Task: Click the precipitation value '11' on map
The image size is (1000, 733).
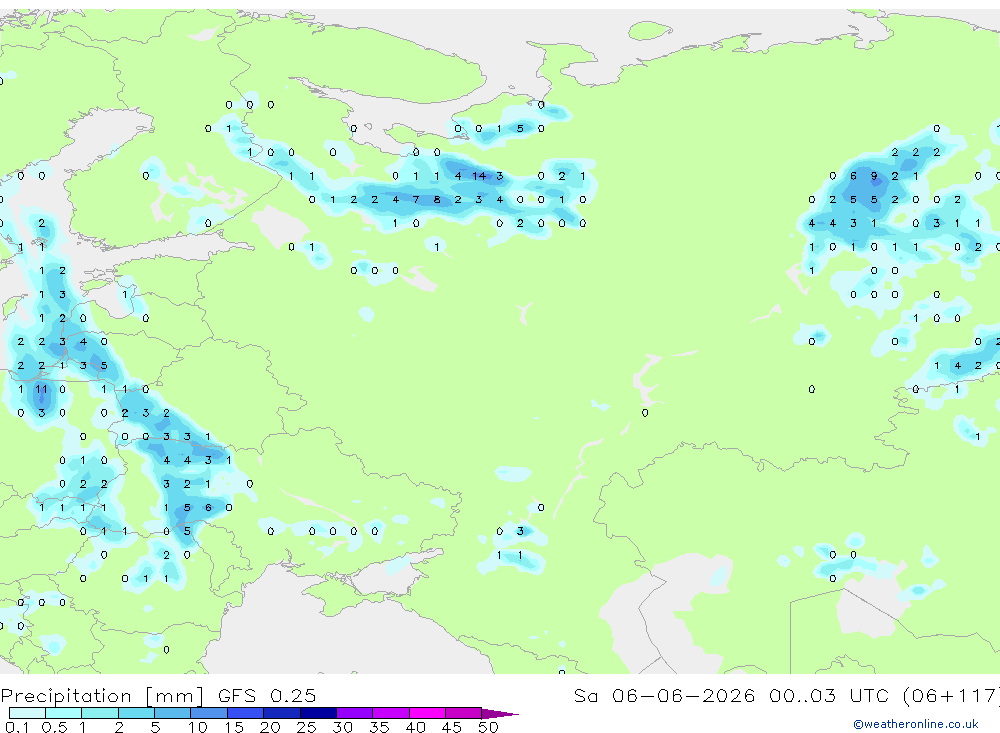Action: (41, 389)
